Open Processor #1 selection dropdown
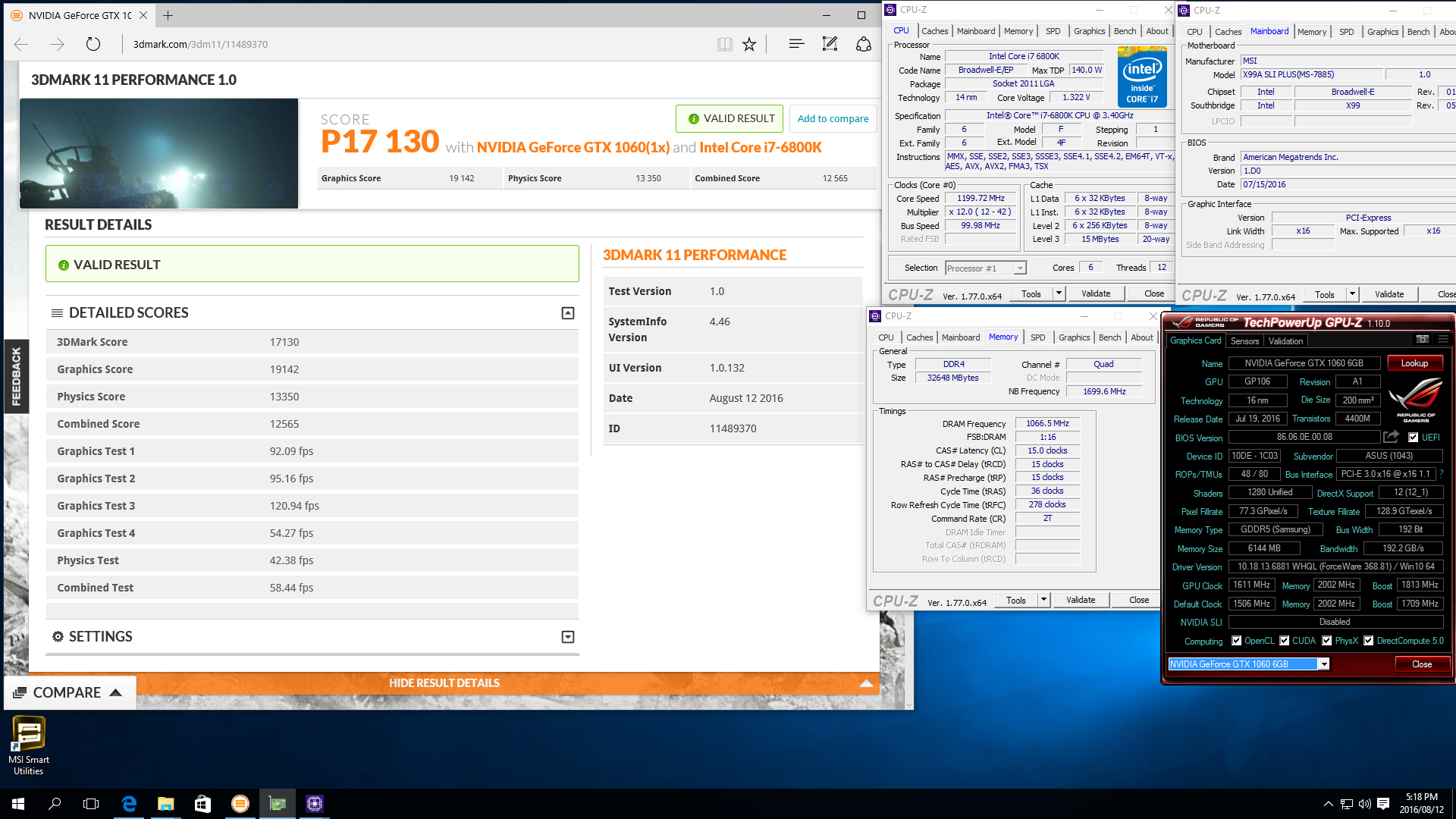 [x=1020, y=268]
